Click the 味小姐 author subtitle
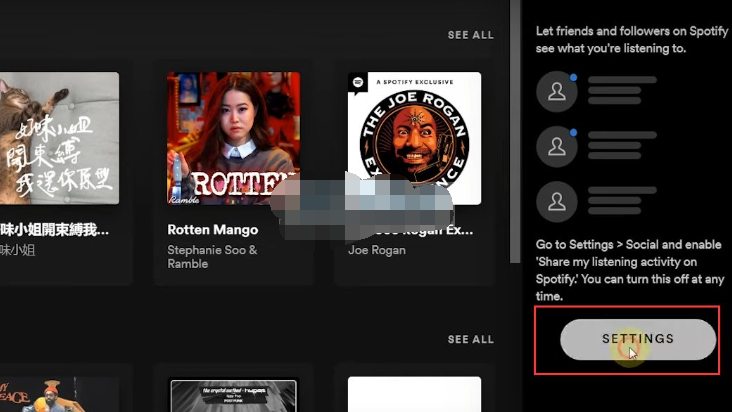The width and height of the screenshot is (732, 412). 22,251
